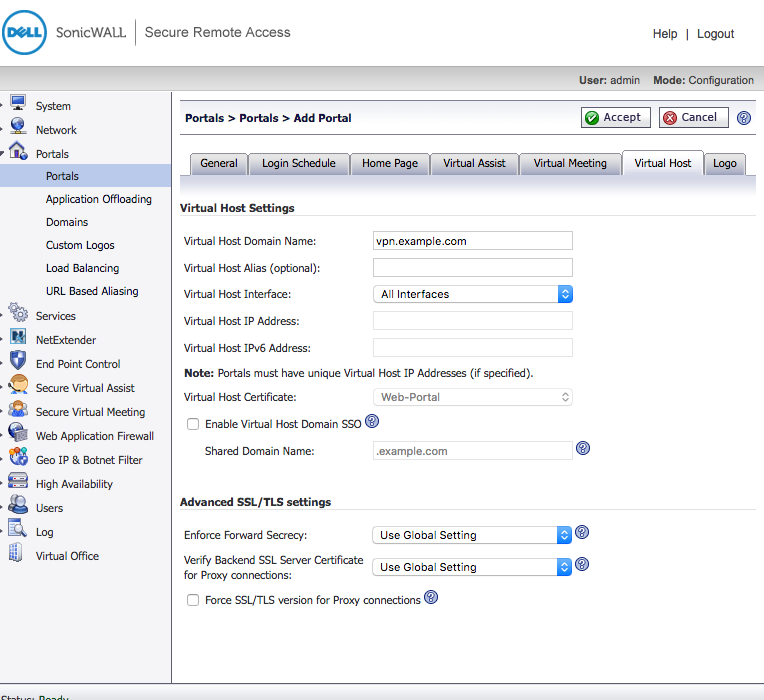Open Domains in sidebar
The width and height of the screenshot is (764, 700).
67,222
